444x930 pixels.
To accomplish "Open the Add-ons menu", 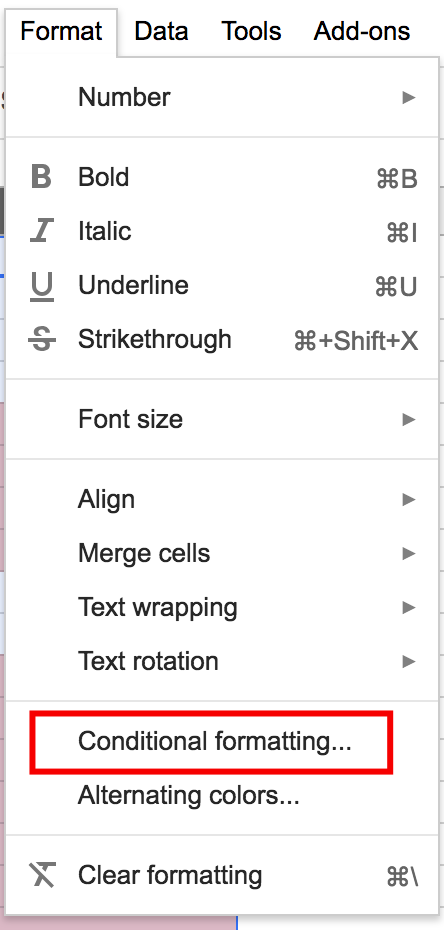I will [x=362, y=31].
